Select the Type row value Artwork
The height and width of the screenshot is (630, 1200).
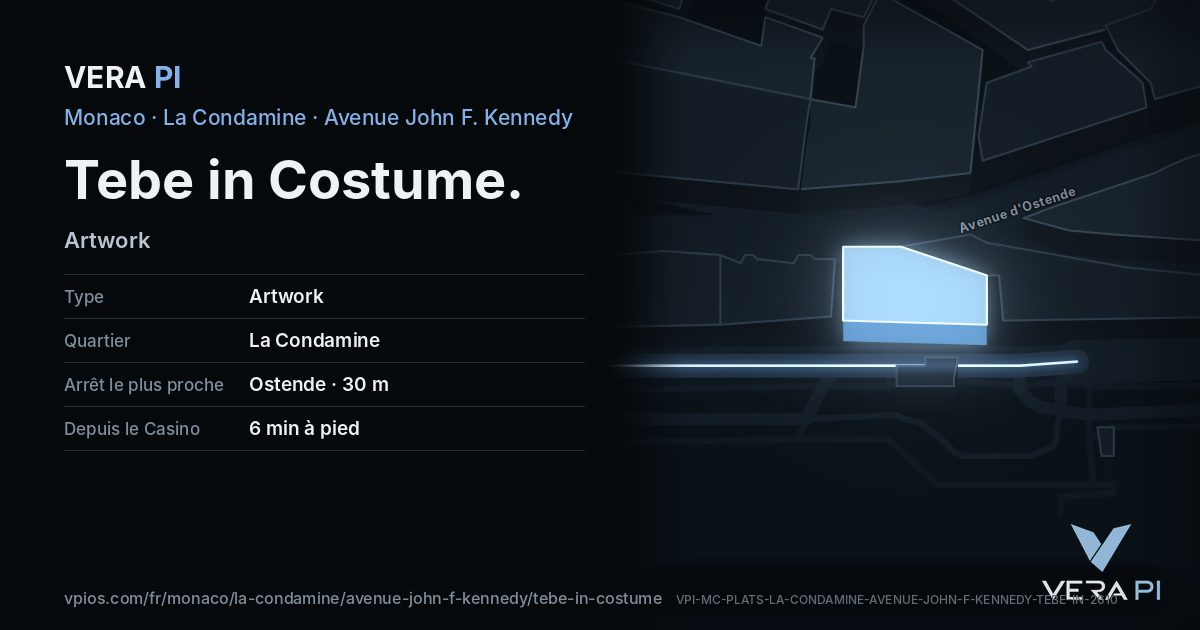(286, 296)
